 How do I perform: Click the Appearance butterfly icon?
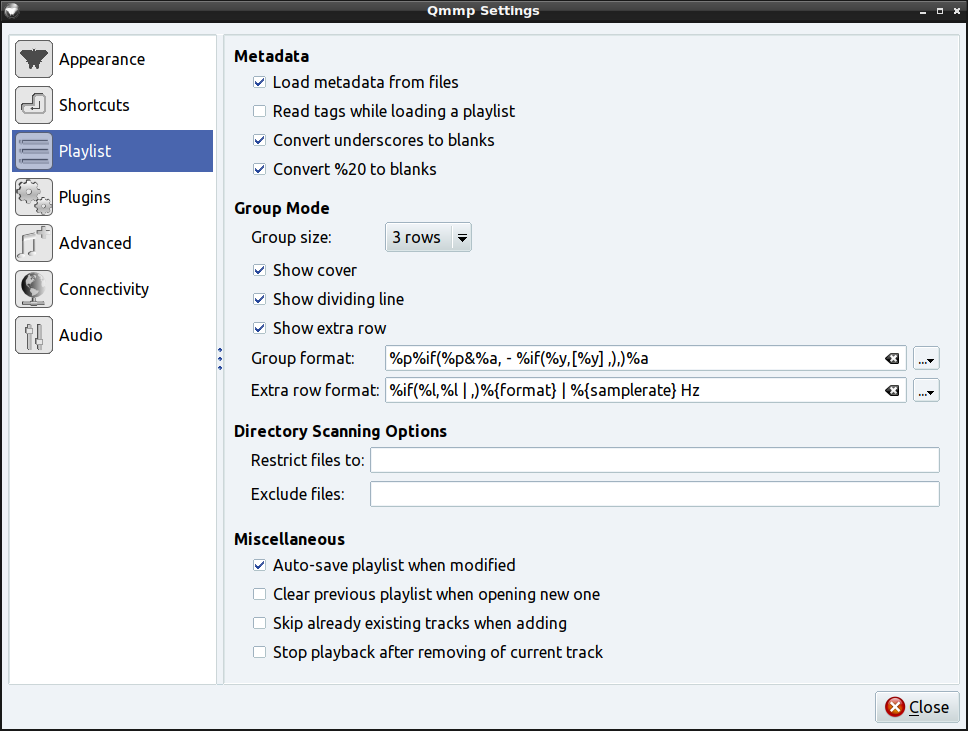34,60
